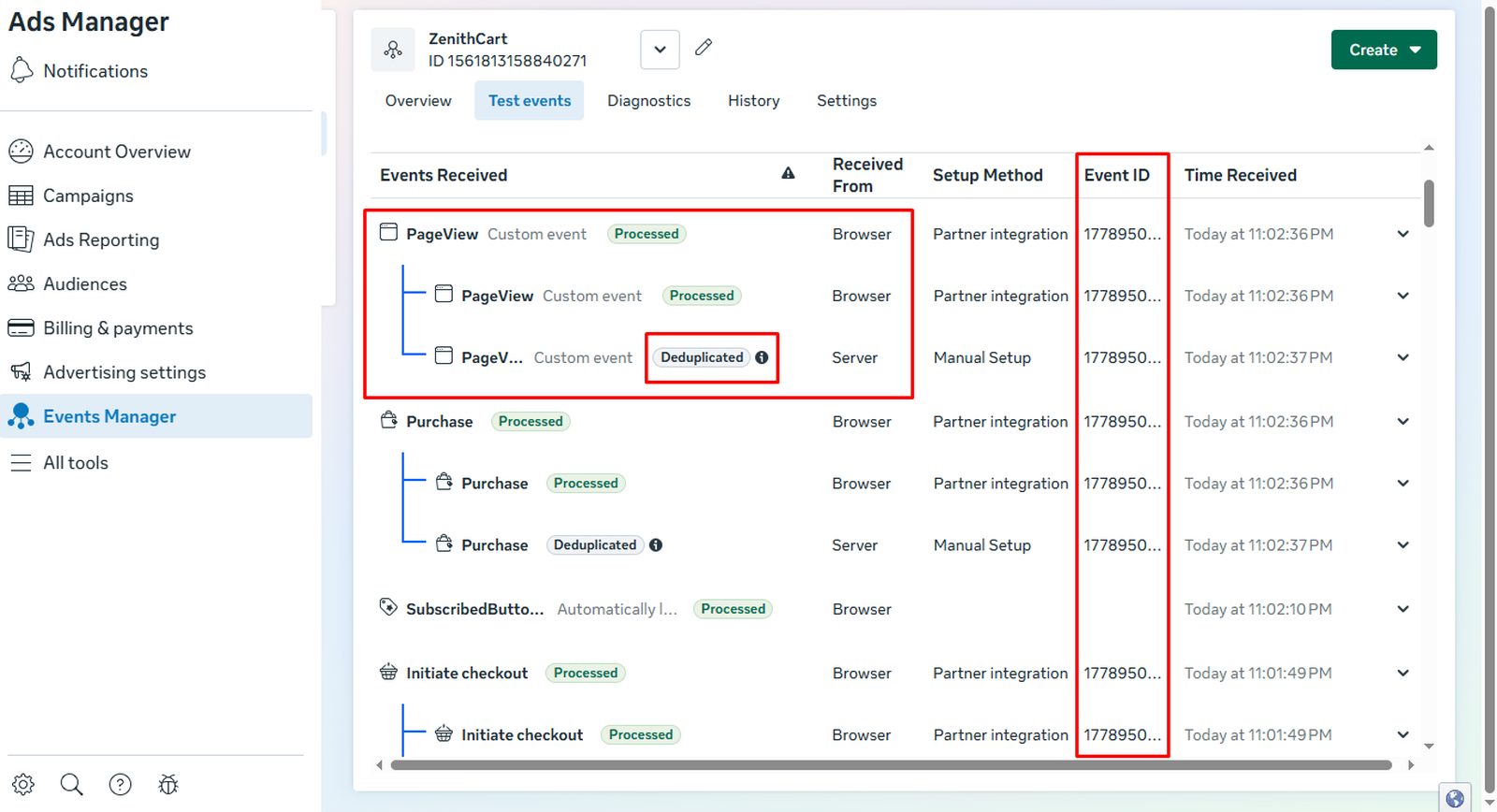
Task: Click the Events Manager icon
Action: click(21, 416)
